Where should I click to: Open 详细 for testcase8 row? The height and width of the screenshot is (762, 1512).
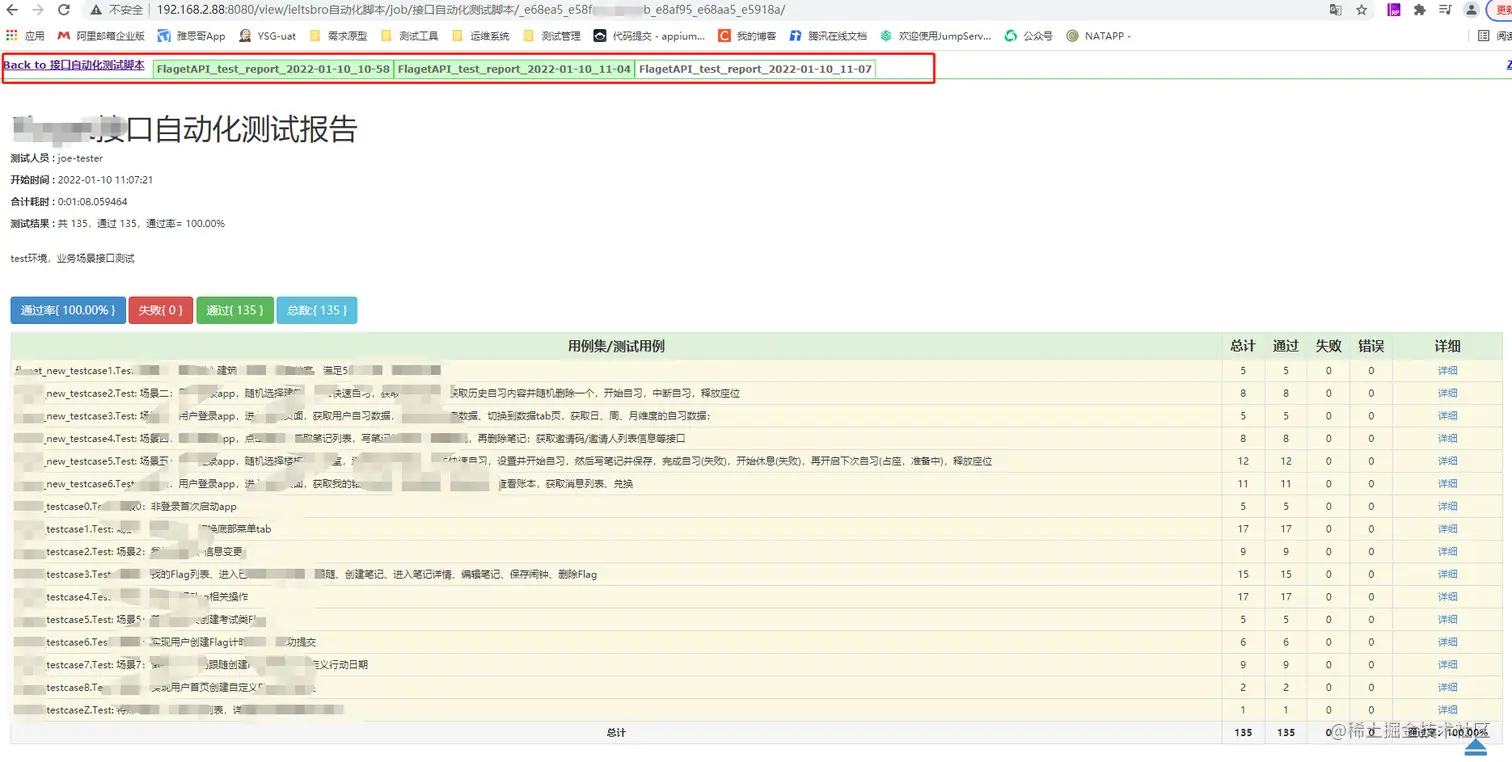pos(1447,687)
